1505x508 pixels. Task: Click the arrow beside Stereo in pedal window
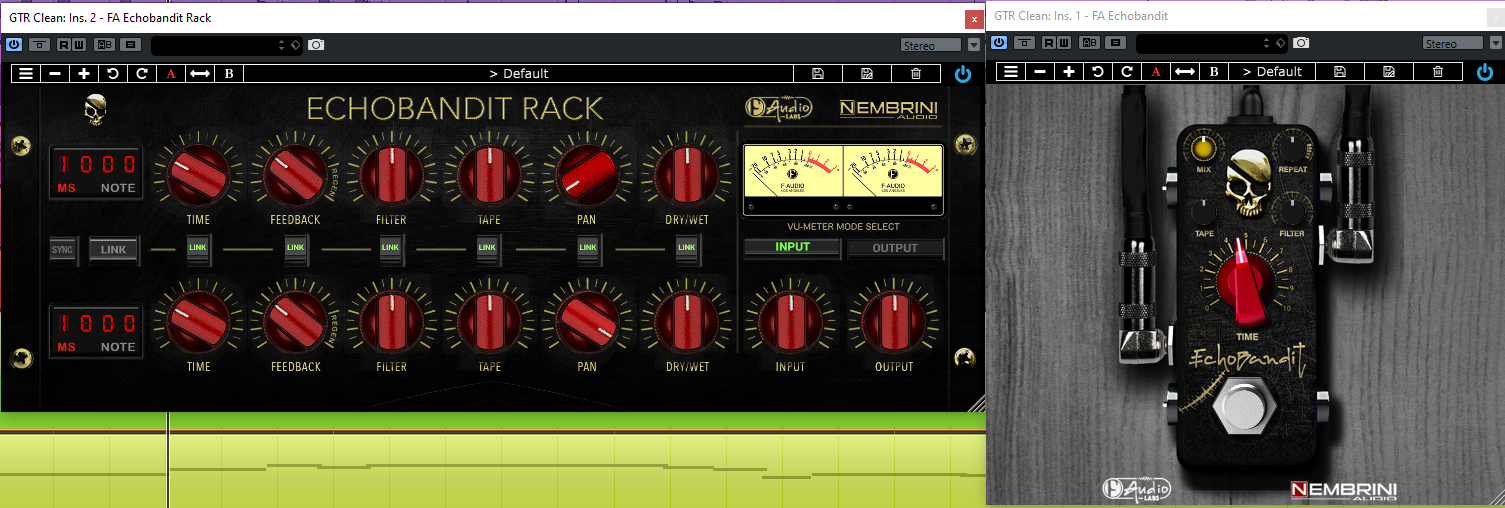1495,43
